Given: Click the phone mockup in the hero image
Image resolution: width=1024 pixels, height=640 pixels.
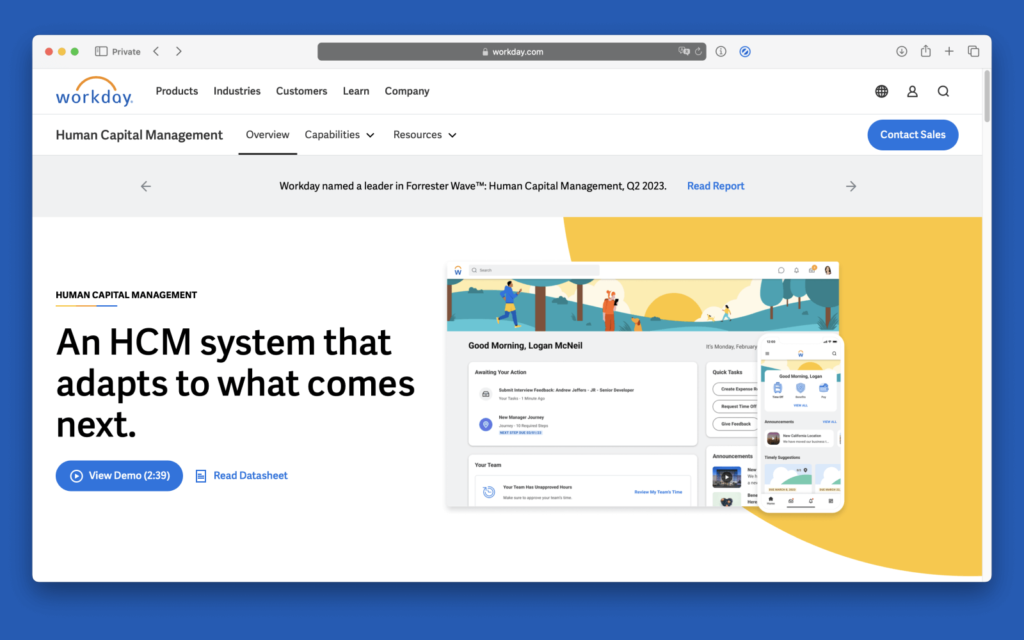Looking at the screenshot, I should click(x=801, y=423).
